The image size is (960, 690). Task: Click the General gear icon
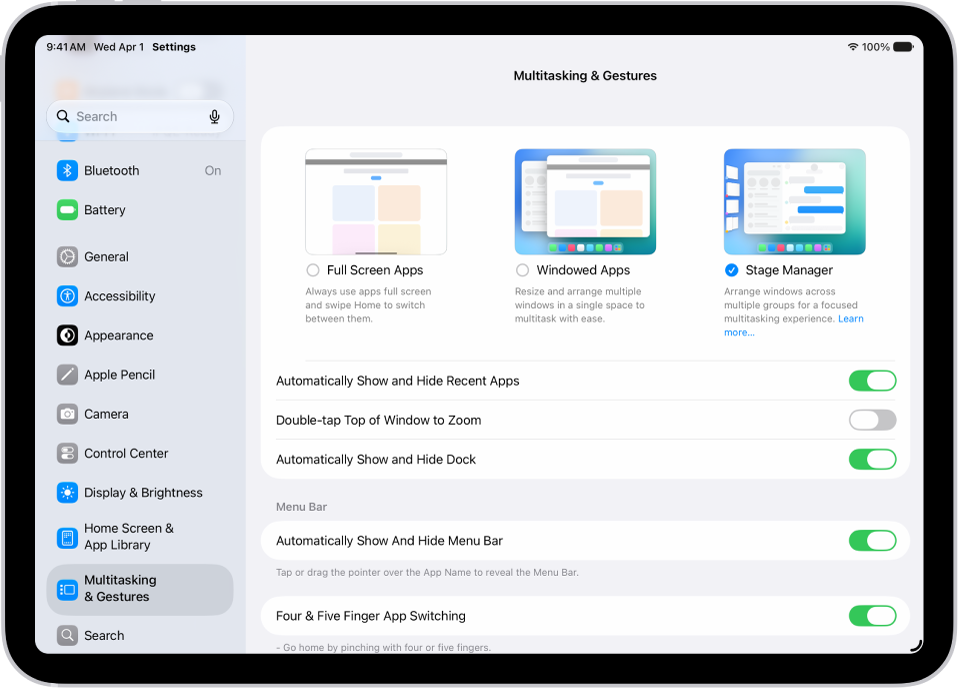[67, 257]
